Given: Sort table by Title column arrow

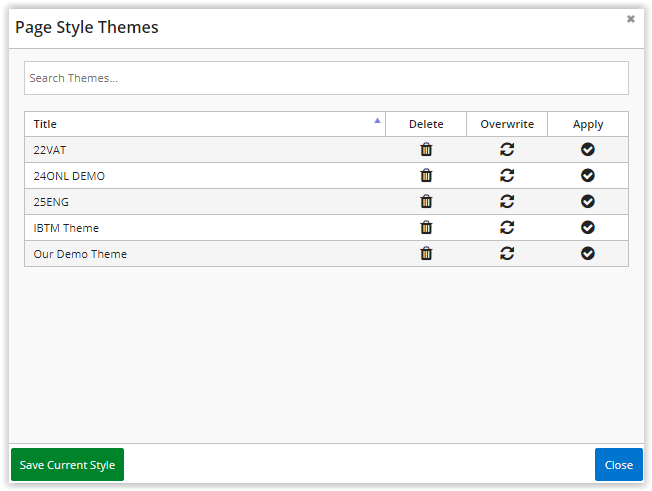Looking at the screenshot, I should [377, 121].
